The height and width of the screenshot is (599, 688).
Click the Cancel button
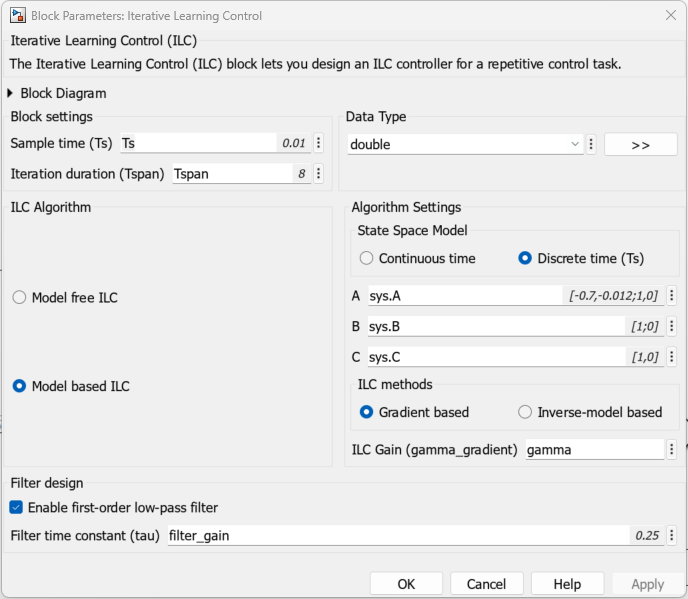click(x=486, y=584)
